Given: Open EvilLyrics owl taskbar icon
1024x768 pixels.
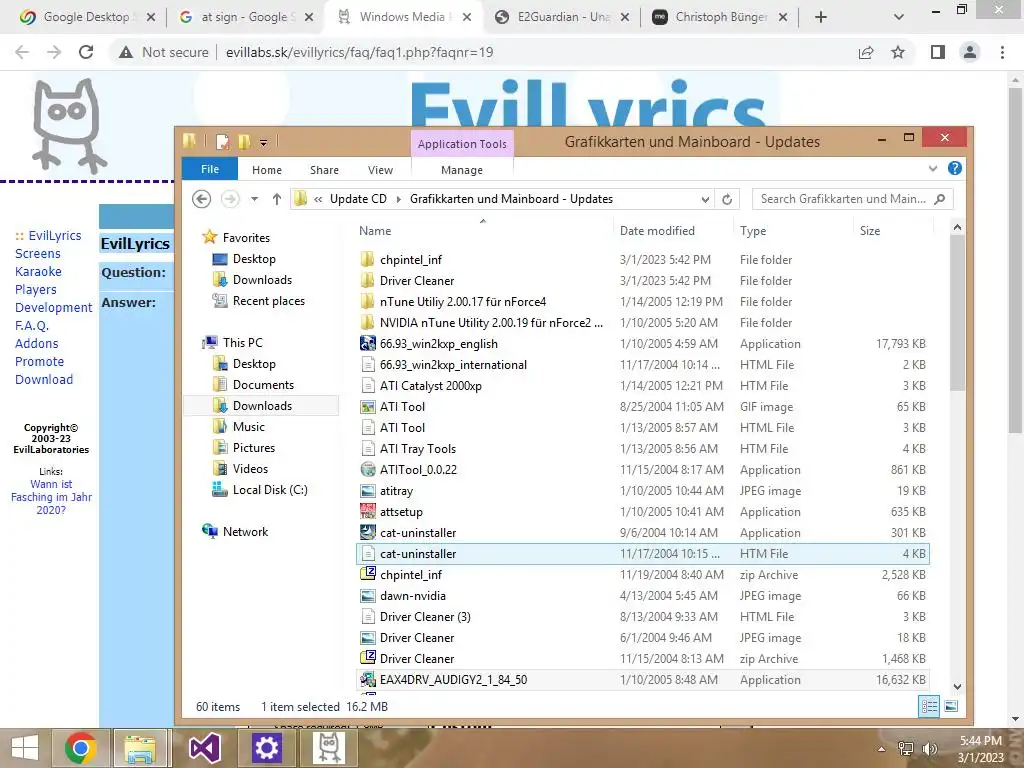Looking at the screenshot, I should 329,748.
